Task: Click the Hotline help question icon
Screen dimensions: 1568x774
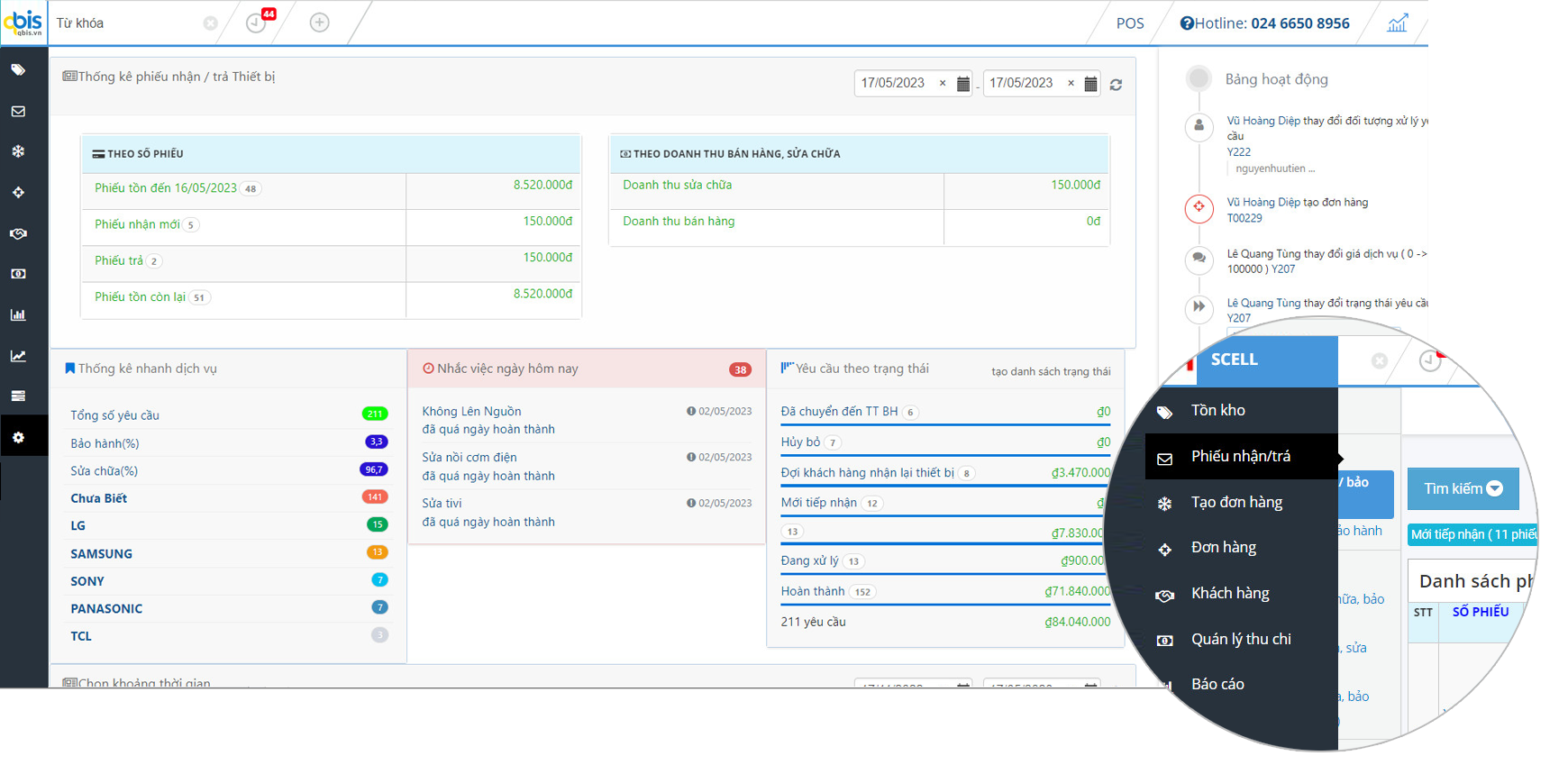Action: 1187,23
